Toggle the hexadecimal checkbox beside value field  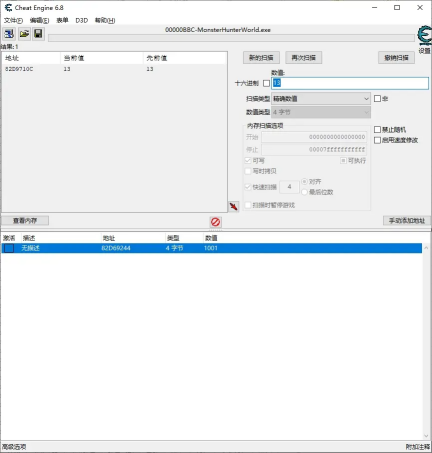(x=266, y=83)
